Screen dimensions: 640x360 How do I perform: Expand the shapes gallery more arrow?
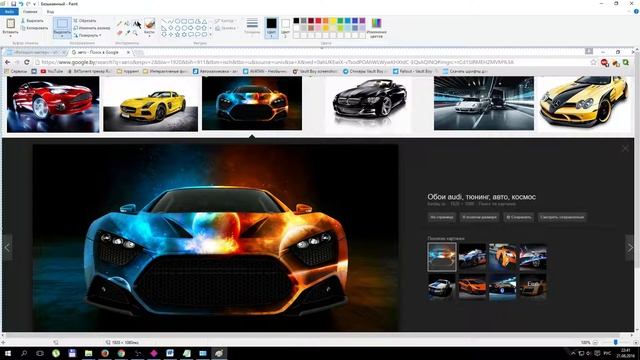coord(211,35)
